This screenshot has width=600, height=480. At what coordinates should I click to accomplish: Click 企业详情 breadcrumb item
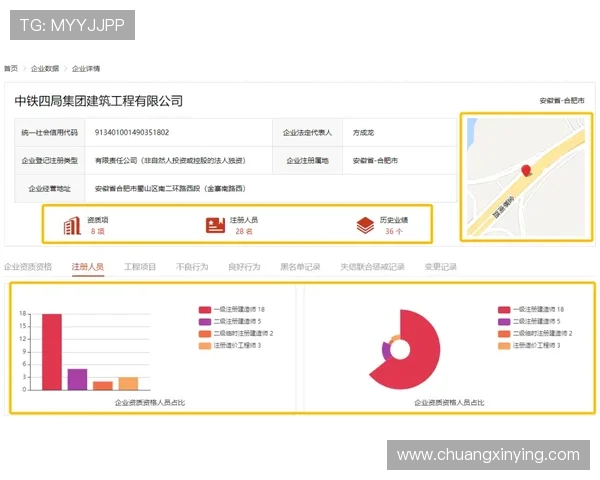coord(86,69)
